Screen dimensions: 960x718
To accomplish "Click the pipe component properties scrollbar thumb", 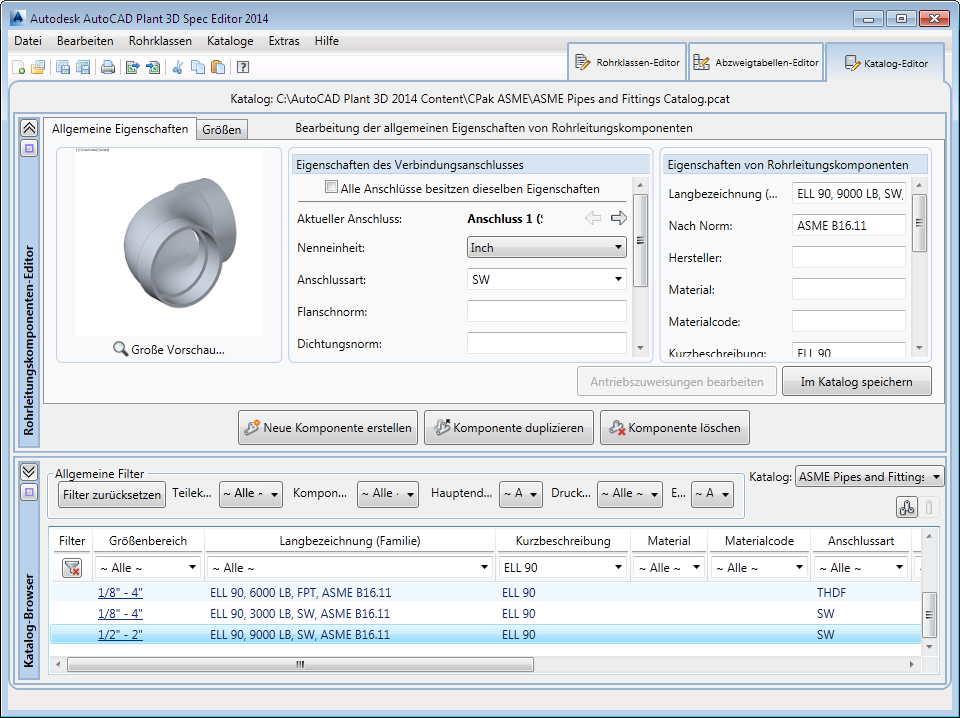I will coord(919,223).
